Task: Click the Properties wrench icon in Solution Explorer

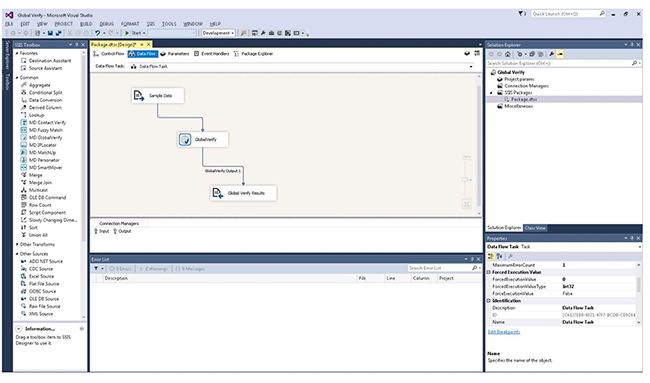Action: 551,54
